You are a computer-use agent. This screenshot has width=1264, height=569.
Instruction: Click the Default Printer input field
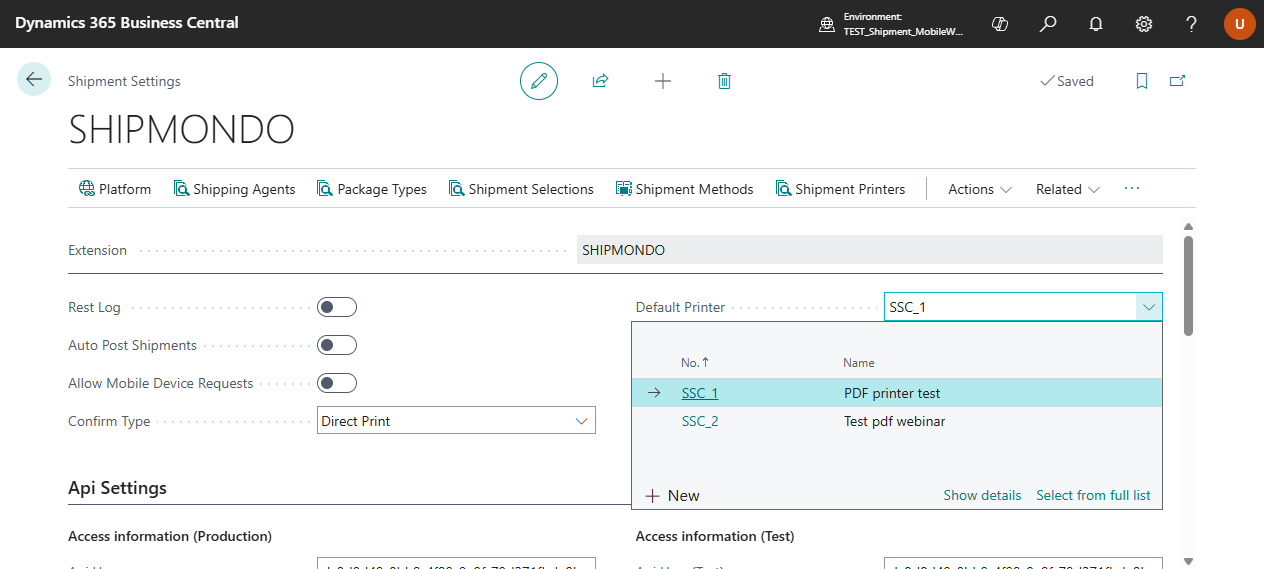[x=1010, y=307]
